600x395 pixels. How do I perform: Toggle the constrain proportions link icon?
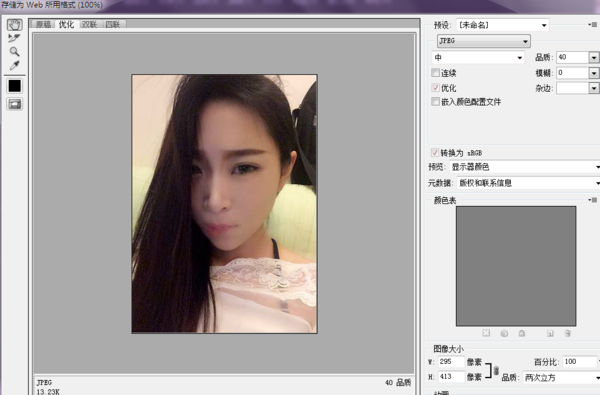pyautogui.click(x=496, y=370)
